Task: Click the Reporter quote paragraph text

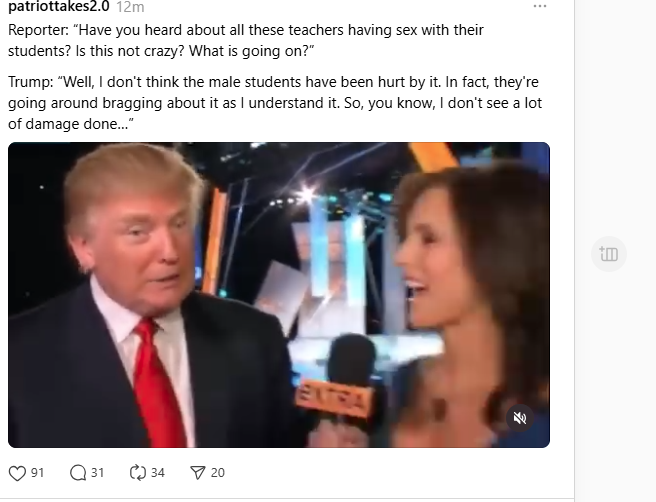Action: (x=246, y=41)
